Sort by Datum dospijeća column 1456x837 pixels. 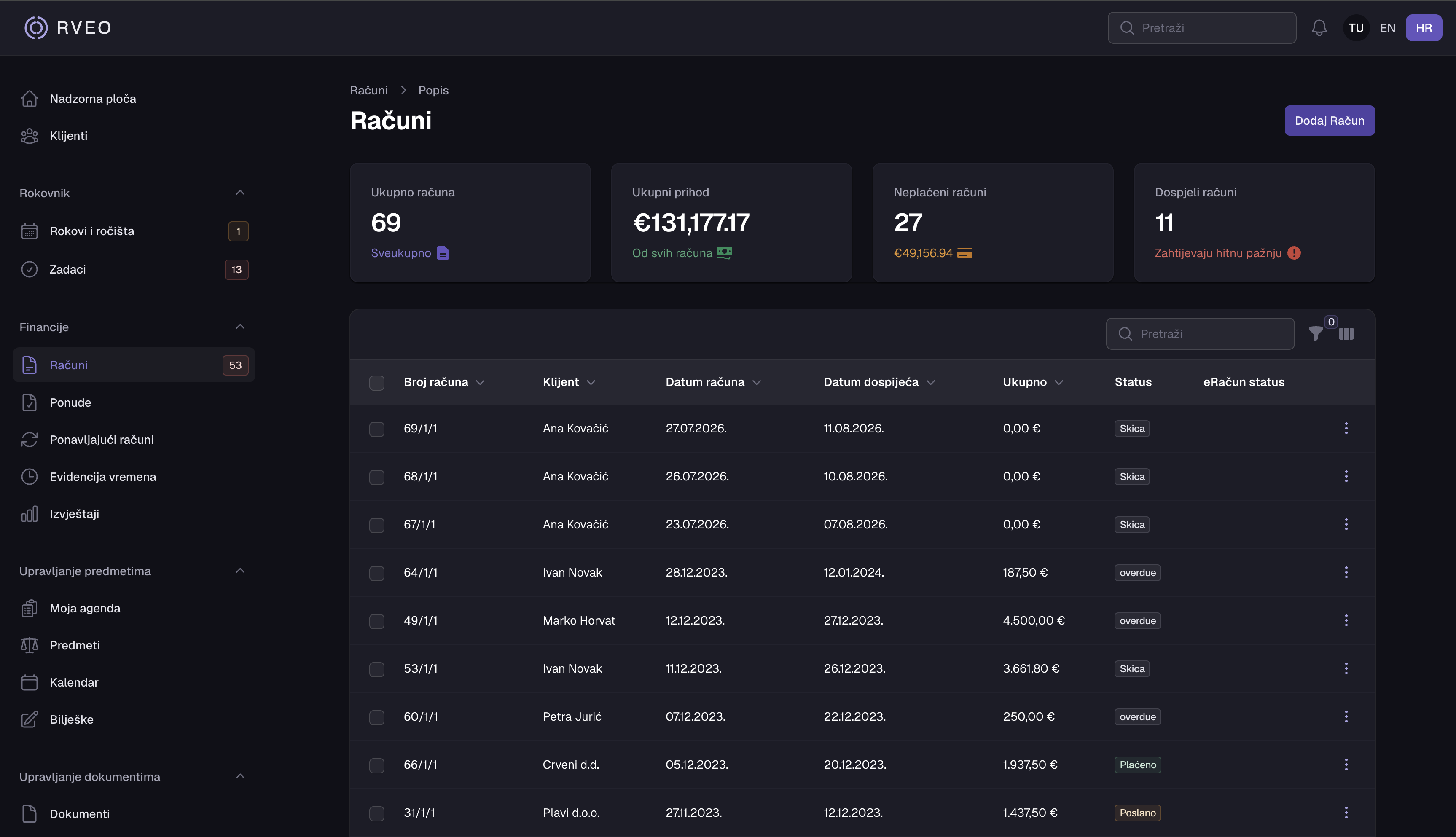tap(879, 382)
